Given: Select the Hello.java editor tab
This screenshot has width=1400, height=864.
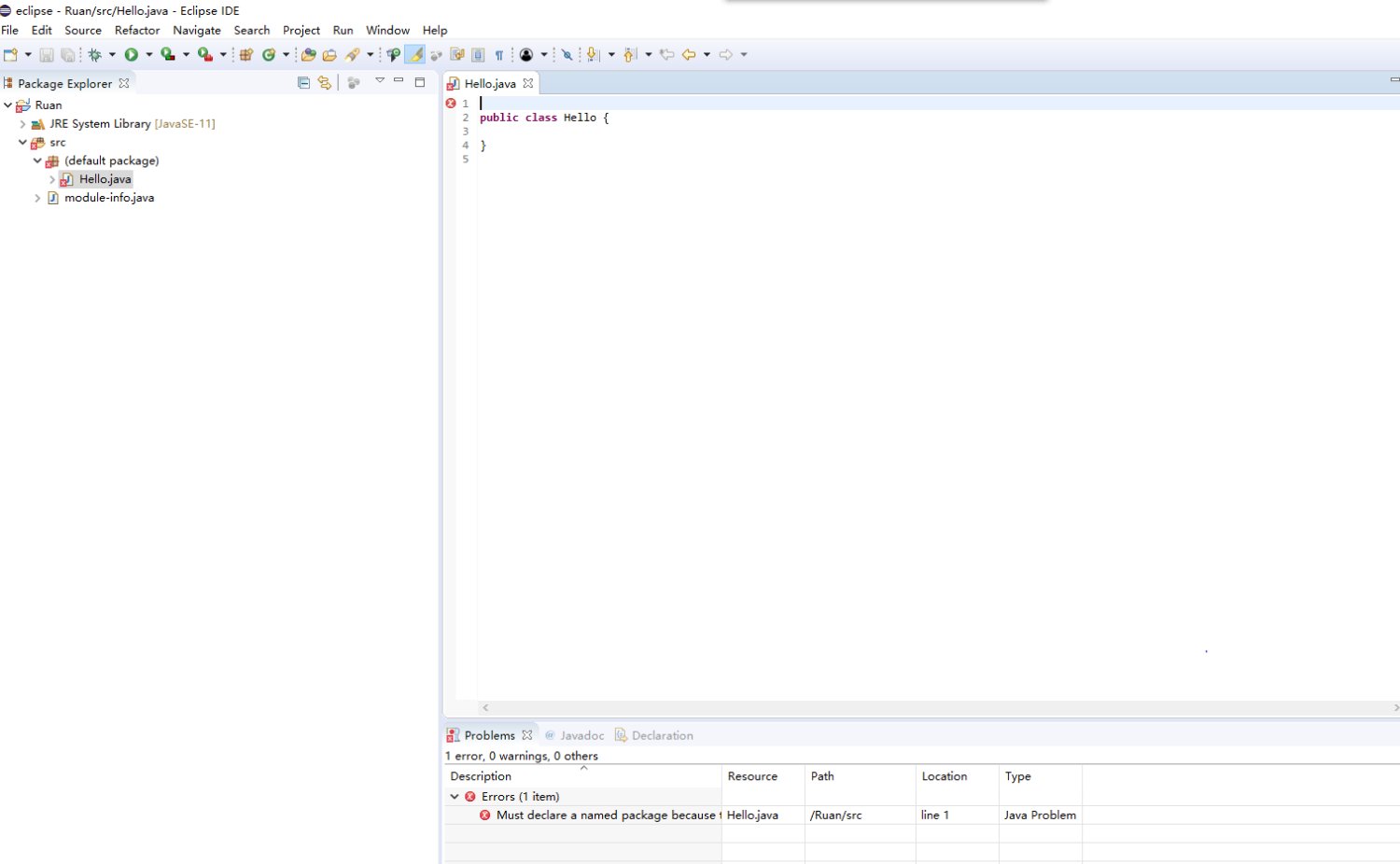Looking at the screenshot, I should pyautogui.click(x=490, y=83).
